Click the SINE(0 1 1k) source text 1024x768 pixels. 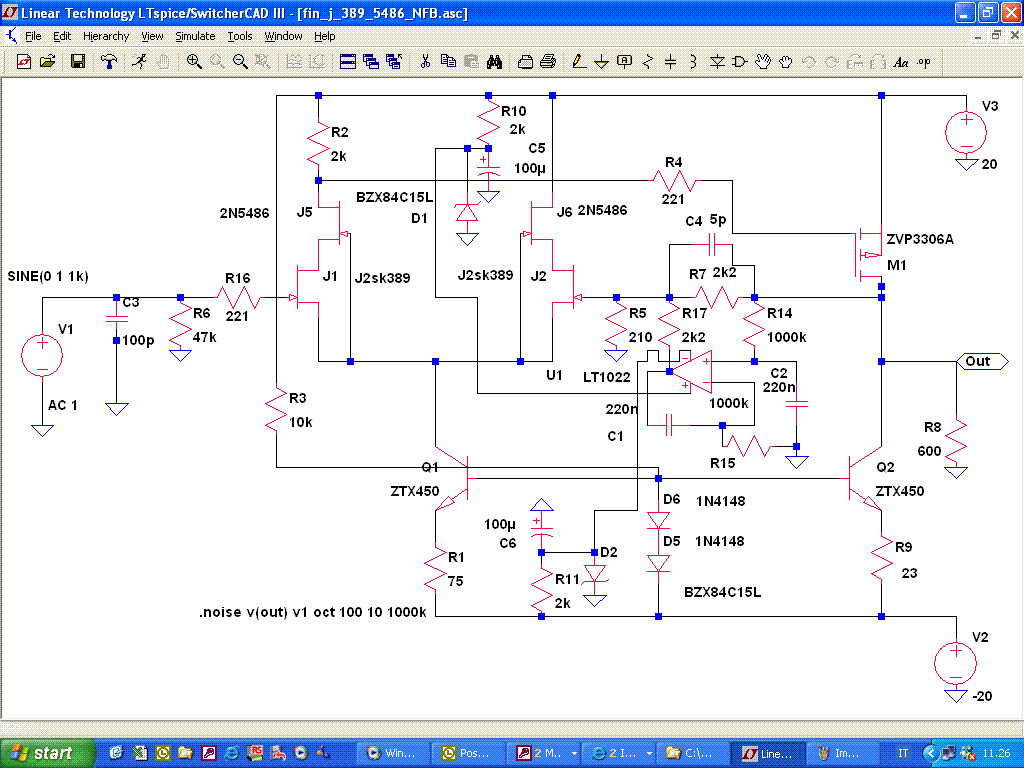pos(48,276)
